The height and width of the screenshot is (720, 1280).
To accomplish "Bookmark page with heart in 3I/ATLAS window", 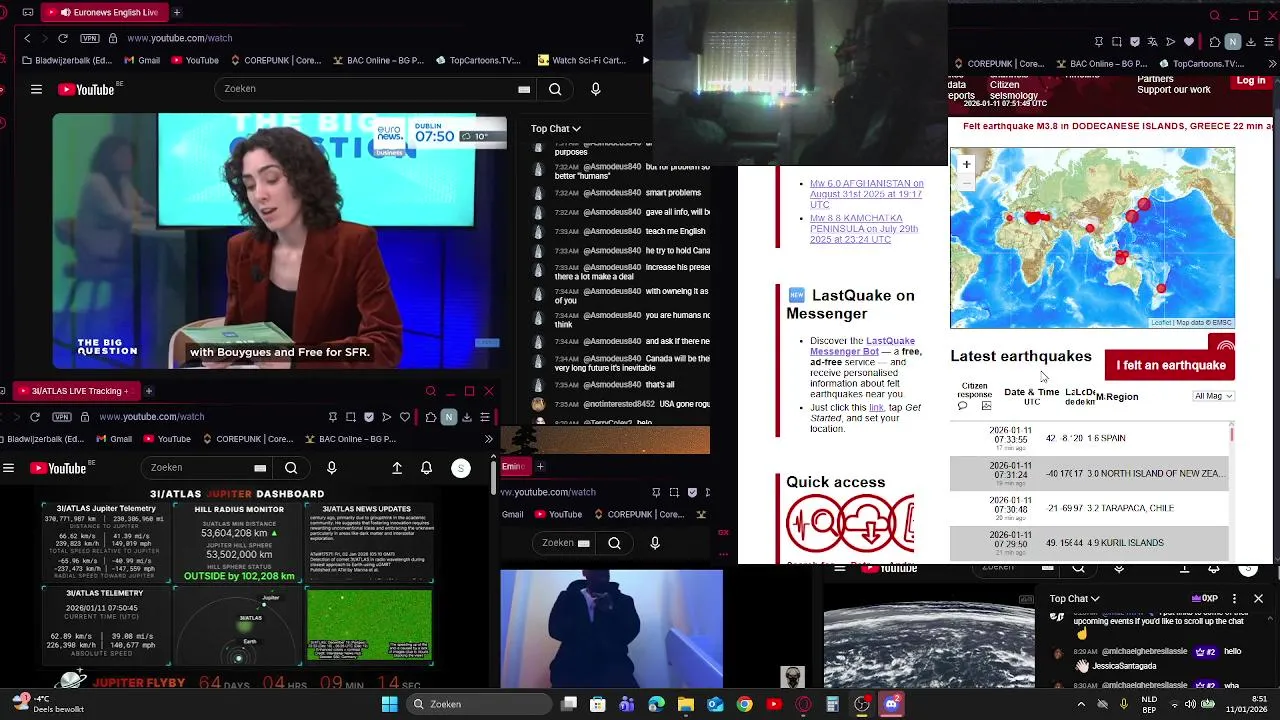I will click(405, 417).
